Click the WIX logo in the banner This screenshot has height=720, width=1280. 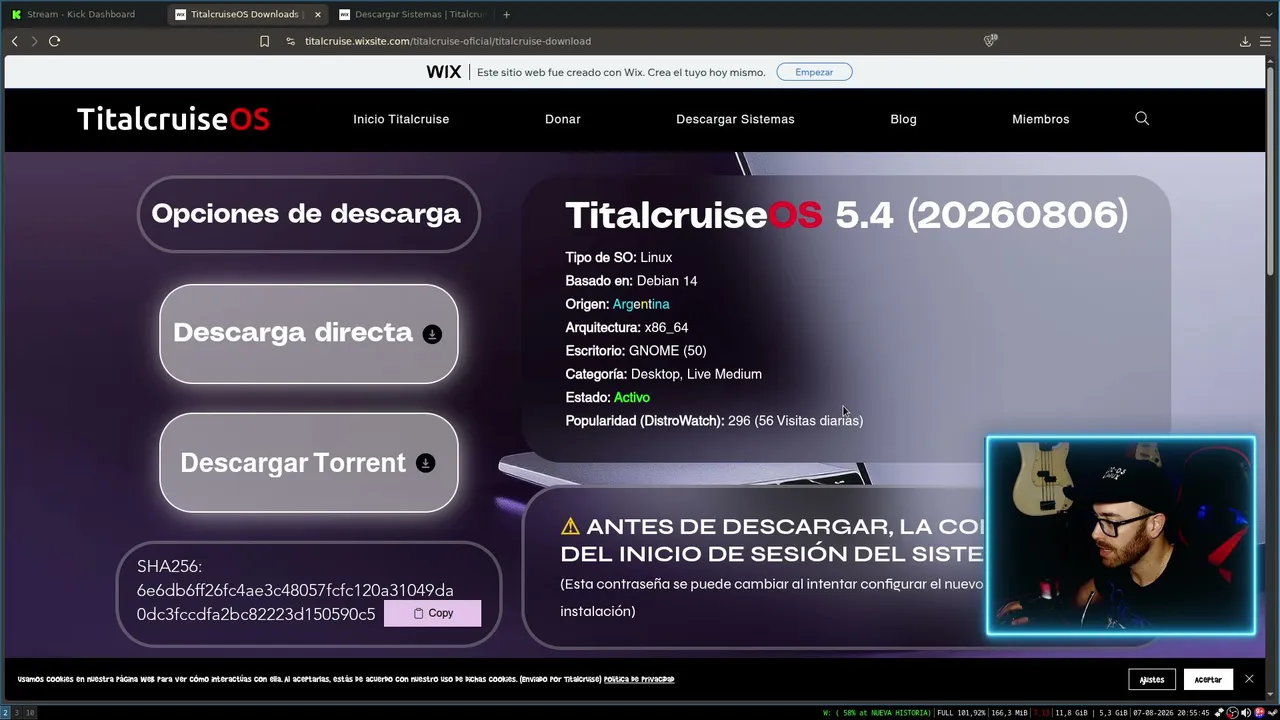click(444, 72)
